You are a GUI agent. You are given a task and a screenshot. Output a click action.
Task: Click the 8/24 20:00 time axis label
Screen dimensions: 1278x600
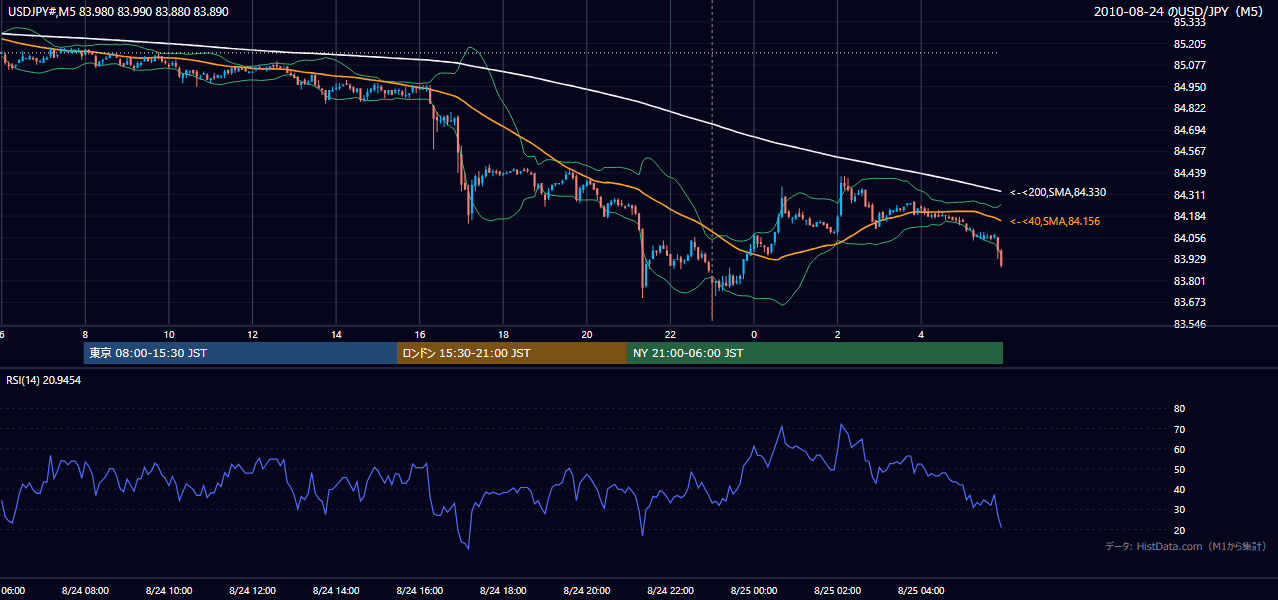(587, 590)
